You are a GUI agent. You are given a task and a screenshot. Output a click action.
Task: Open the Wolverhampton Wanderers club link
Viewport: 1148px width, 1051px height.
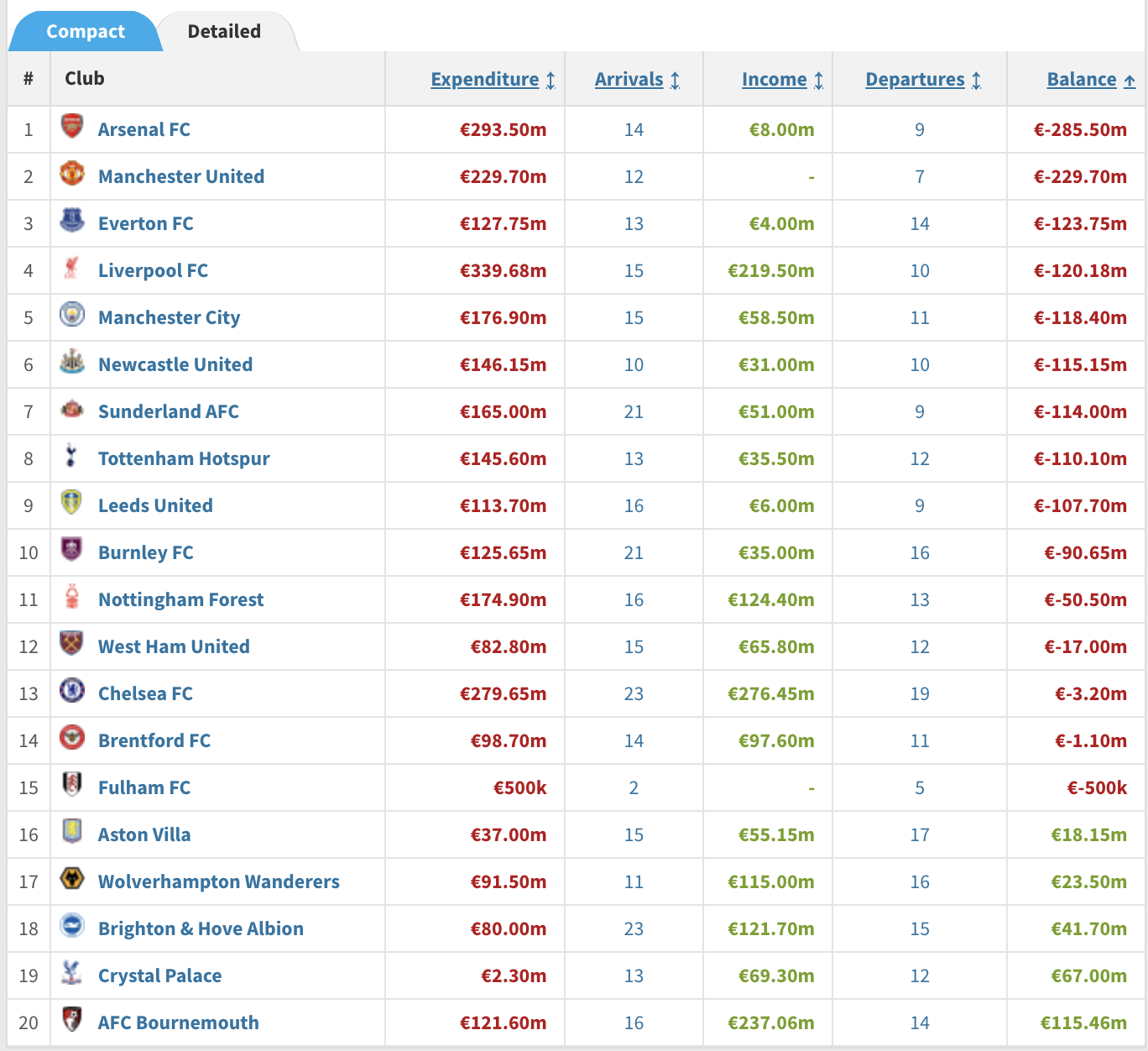click(219, 881)
